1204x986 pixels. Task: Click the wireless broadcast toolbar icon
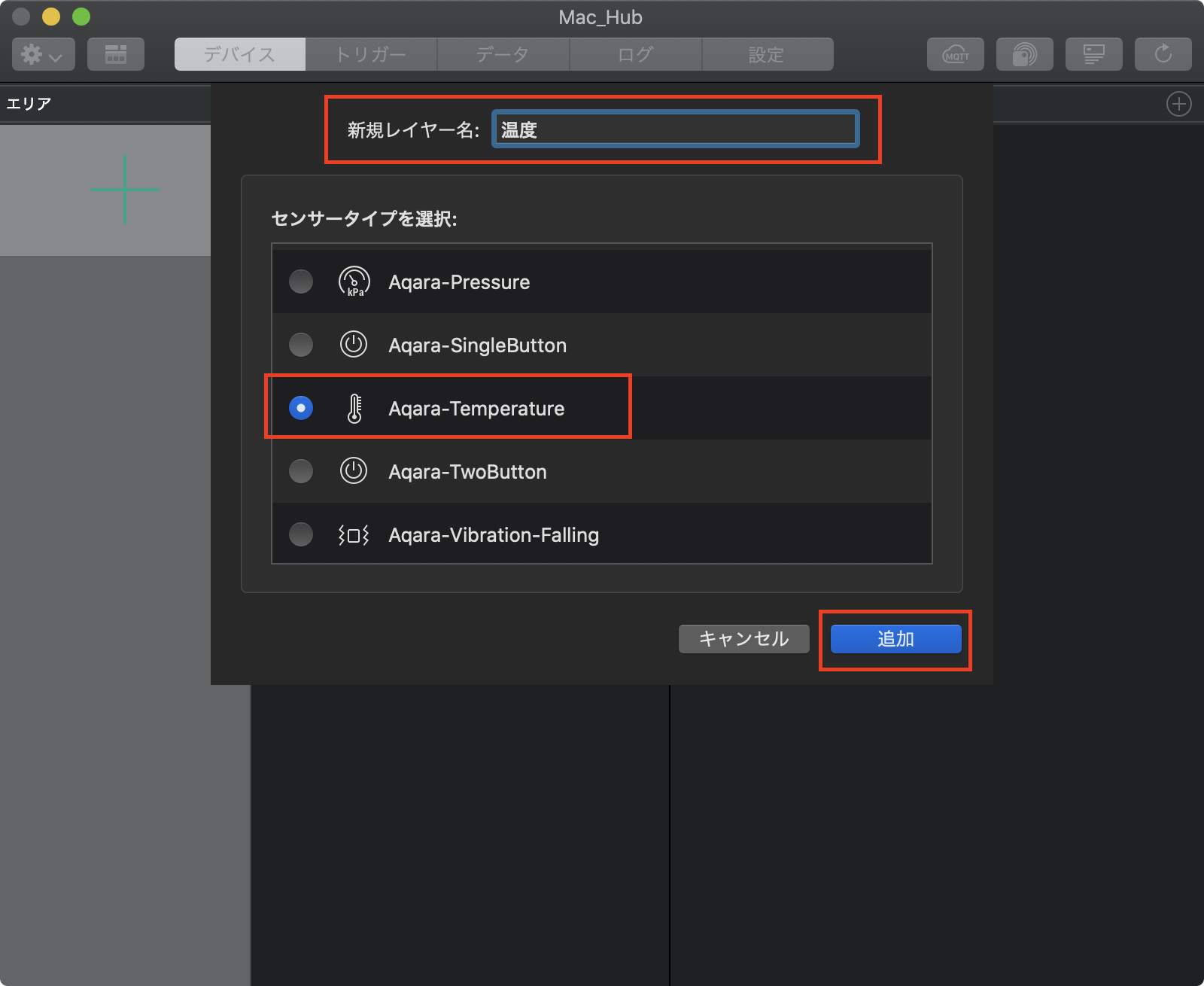[1025, 54]
